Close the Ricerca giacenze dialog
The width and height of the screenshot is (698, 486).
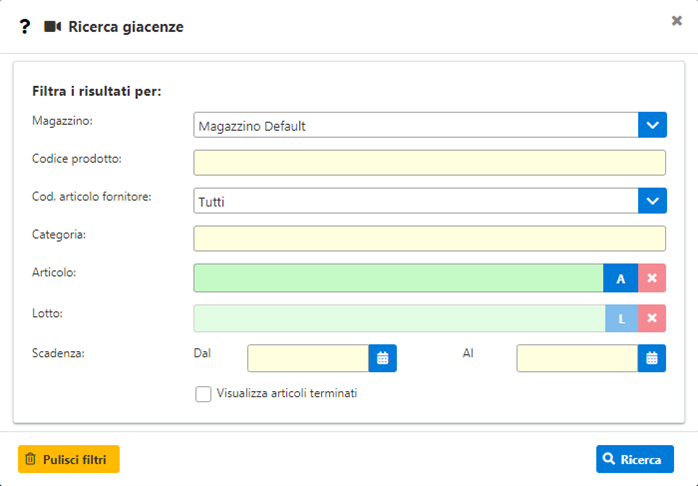pos(677,20)
